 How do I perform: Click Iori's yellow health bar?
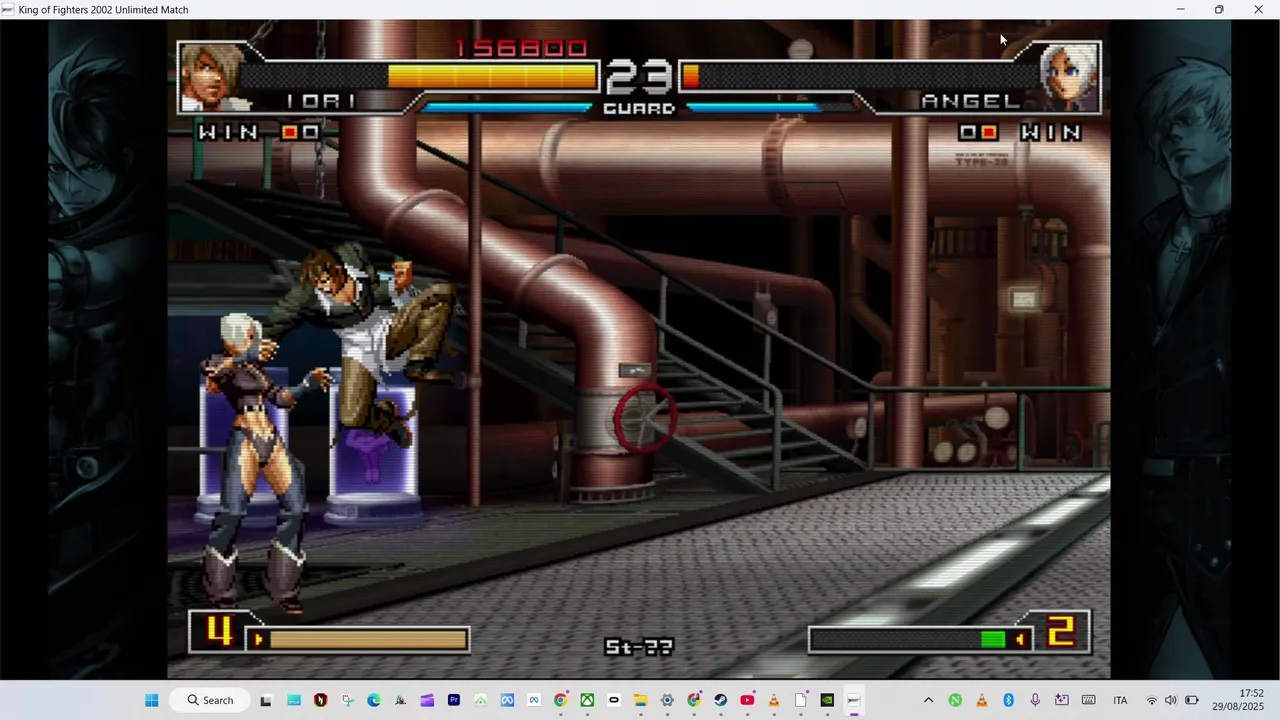(492, 77)
